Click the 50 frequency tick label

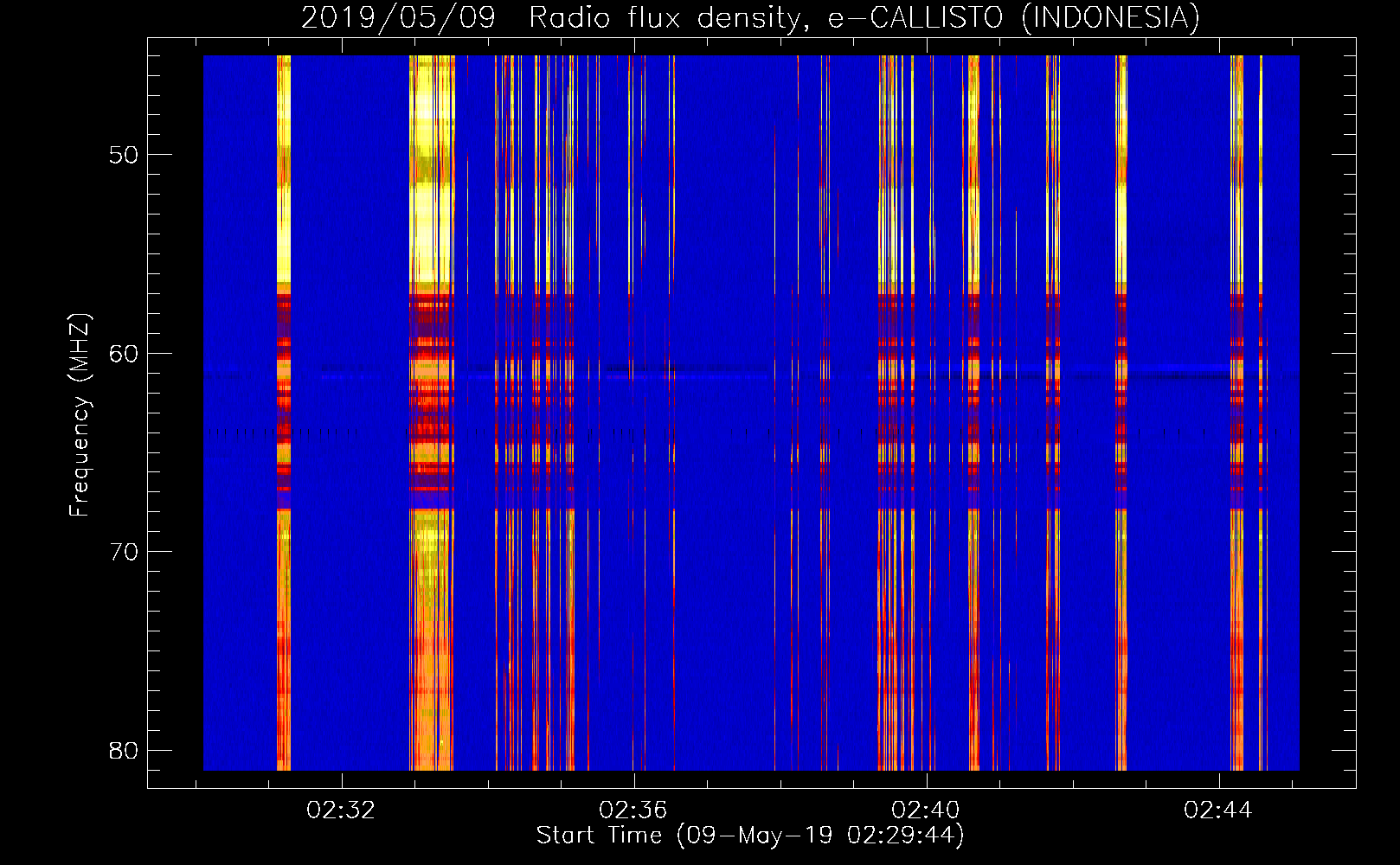(123, 155)
